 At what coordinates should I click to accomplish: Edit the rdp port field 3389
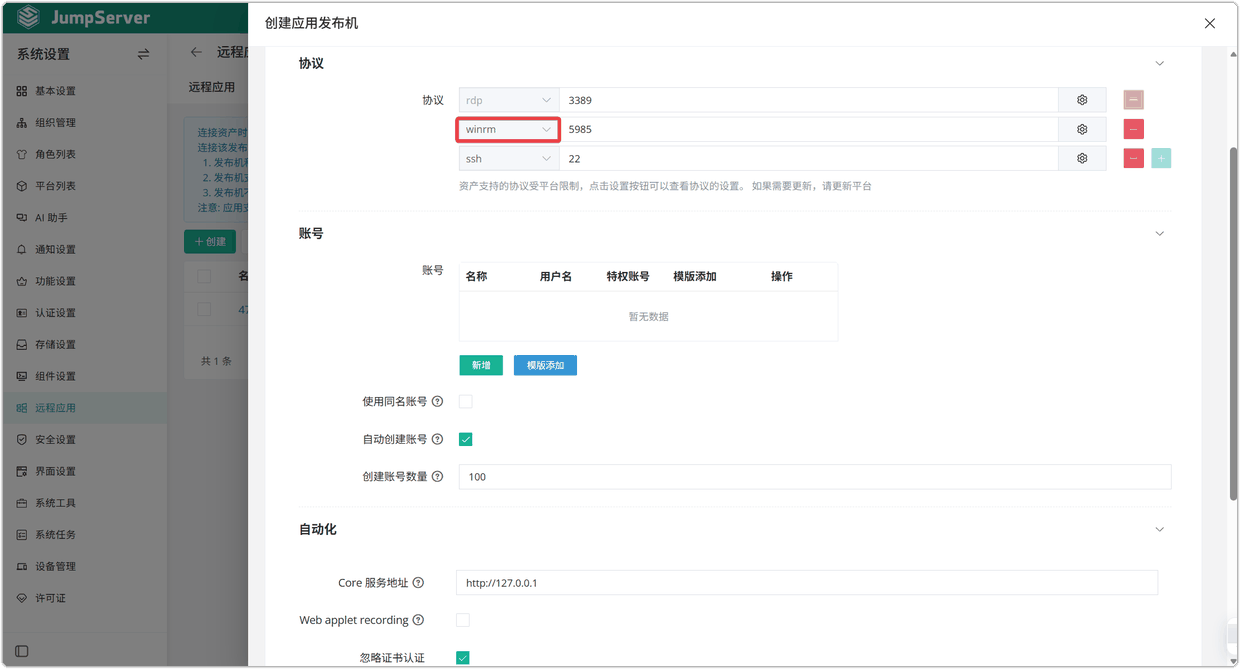809,100
